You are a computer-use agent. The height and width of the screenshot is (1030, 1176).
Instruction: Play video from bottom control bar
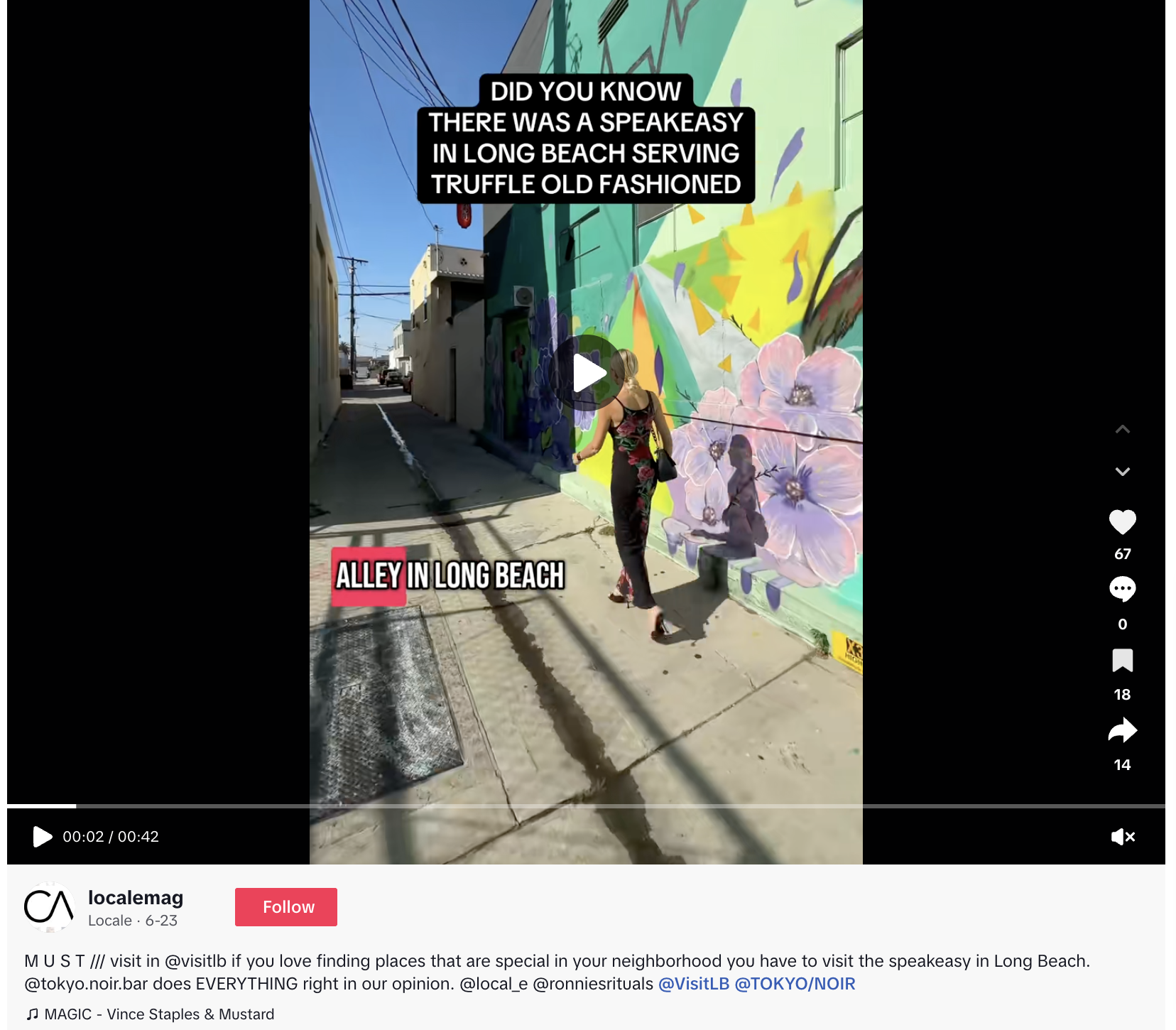pyautogui.click(x=43, y=837)
